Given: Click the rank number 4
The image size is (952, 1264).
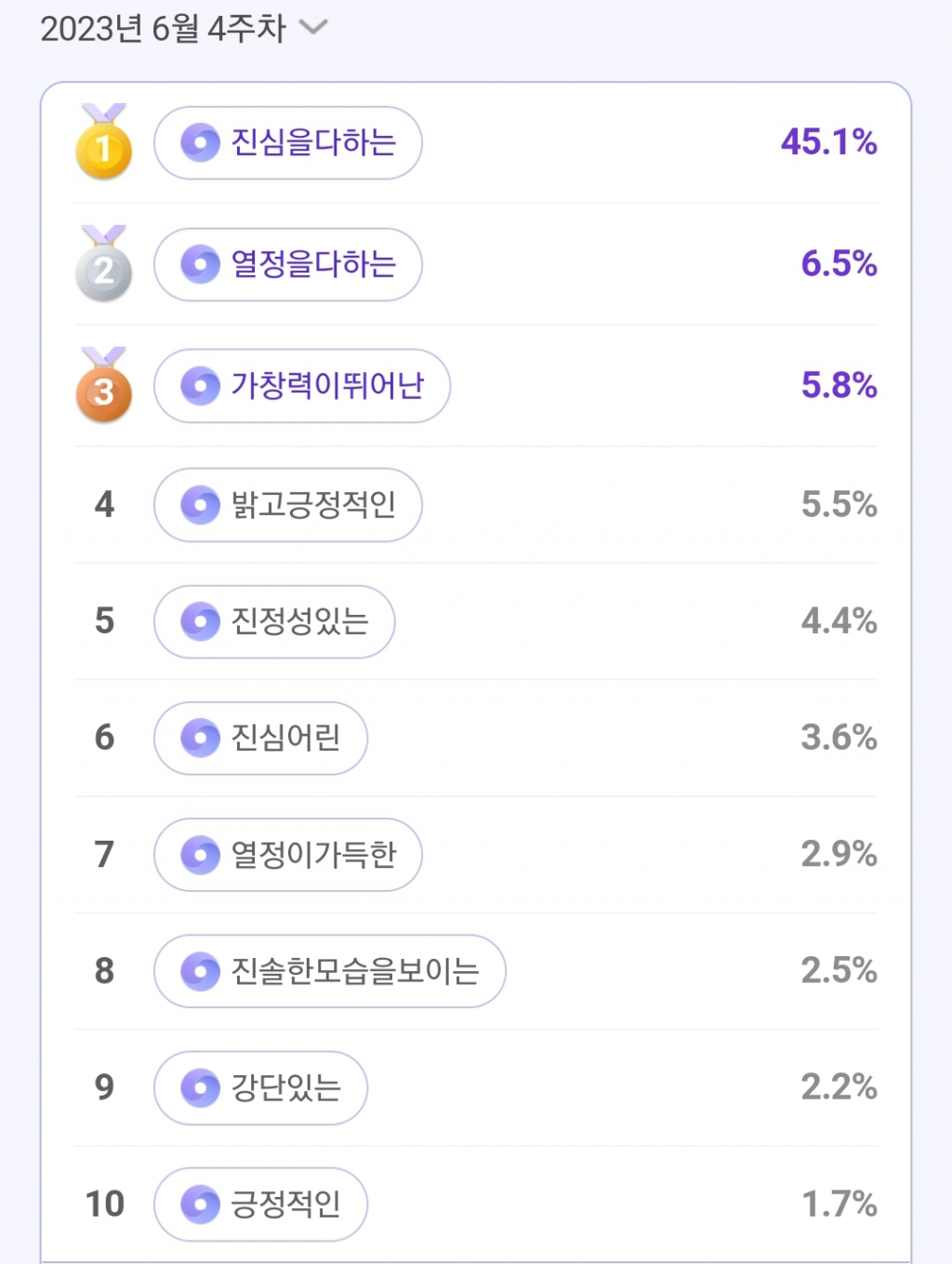Looking at the screenshot, I should pyautogui.click(x=104, y=505).
